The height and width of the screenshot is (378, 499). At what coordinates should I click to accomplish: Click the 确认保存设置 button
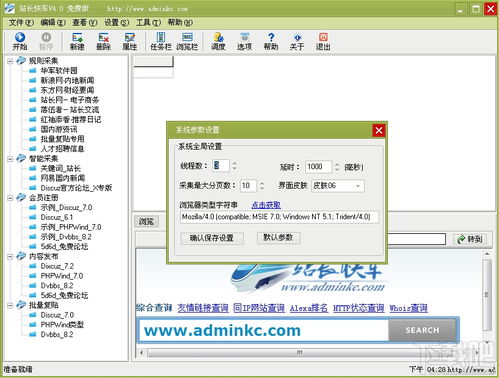click(x=212, y=238)
